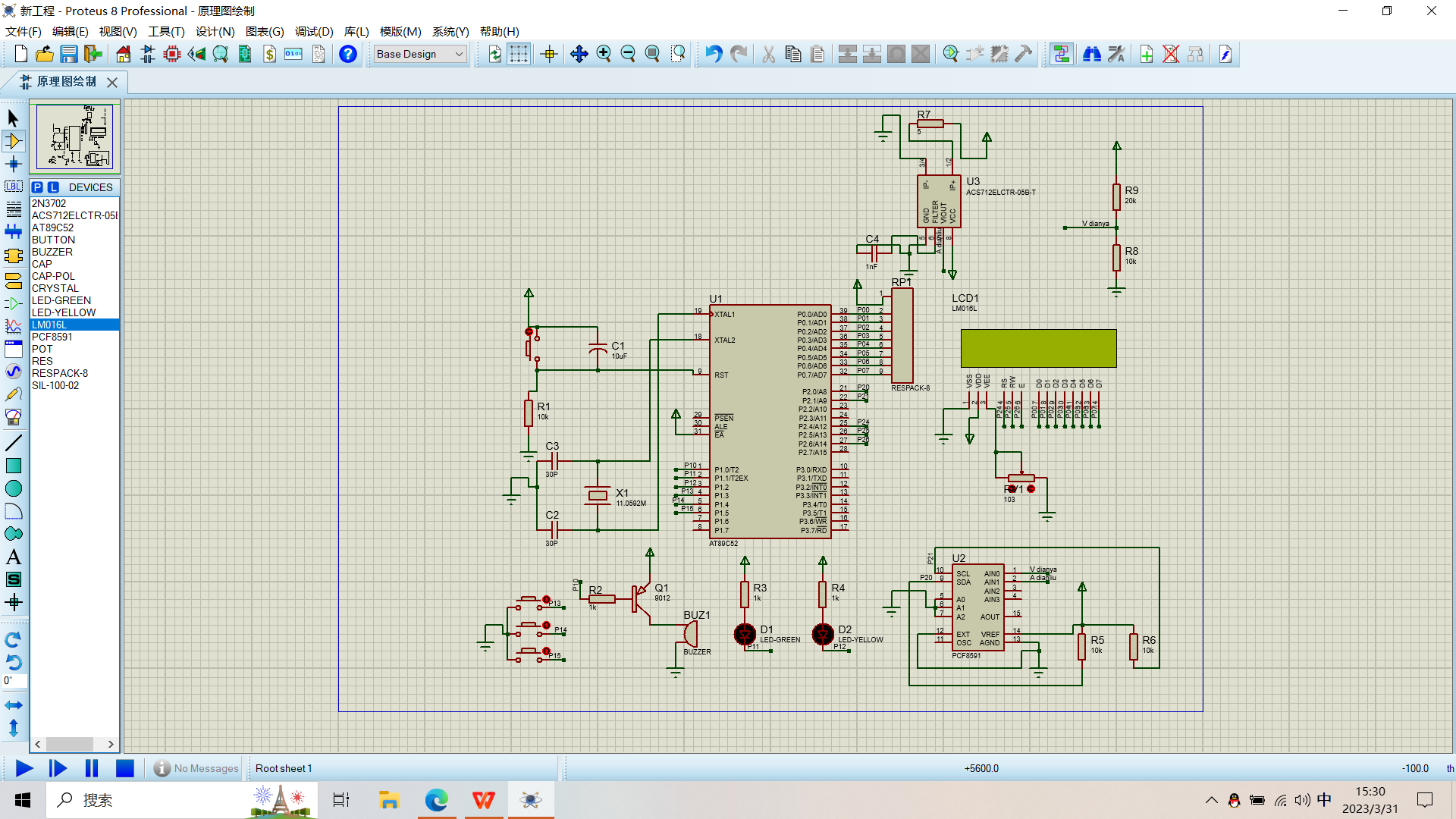Click the Zoom Out toolbar icon
1456x819 pixels.
pos(628,54)
